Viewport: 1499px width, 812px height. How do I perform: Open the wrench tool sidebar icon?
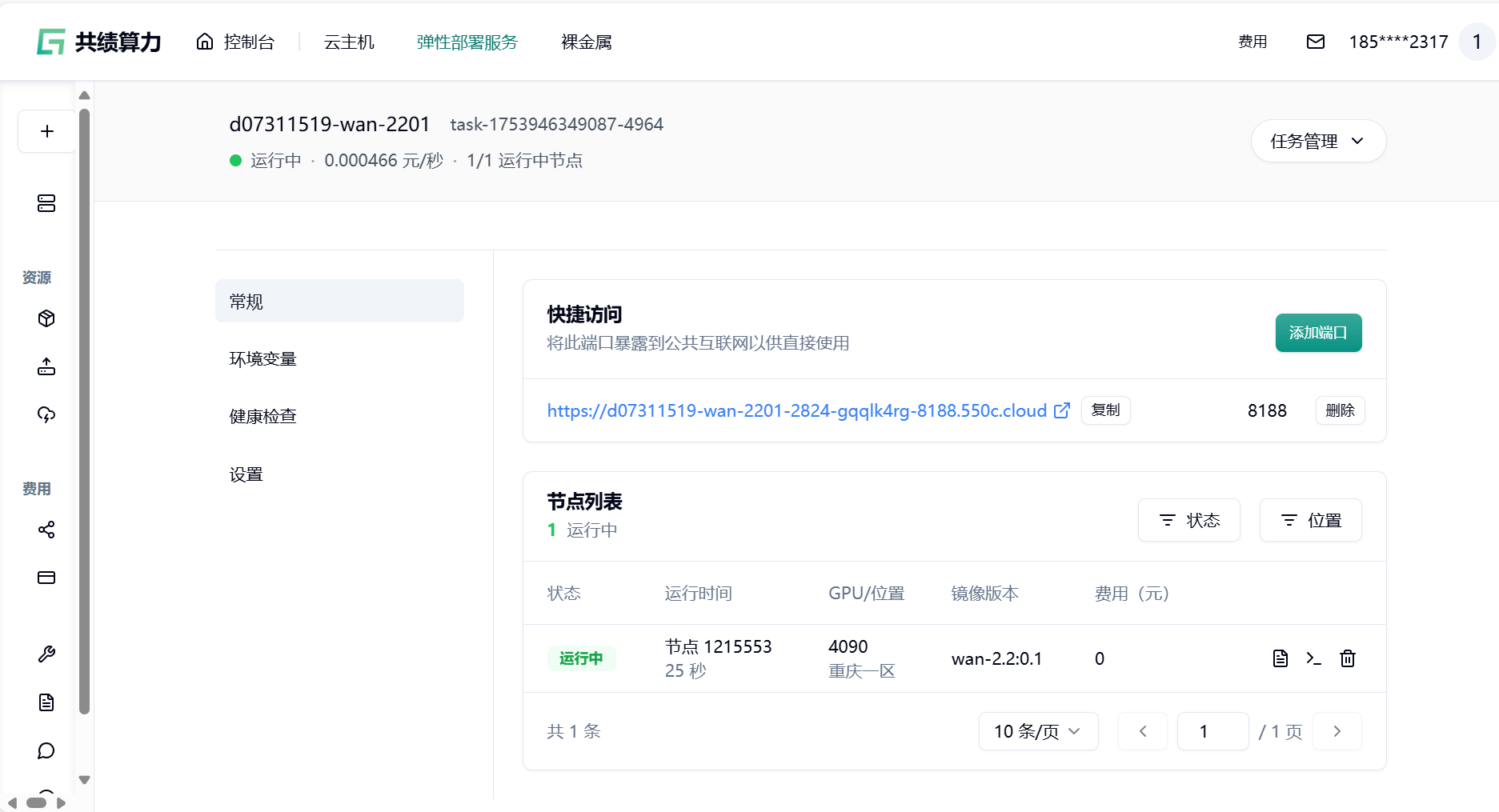pyautogui.click(x=46, y=654)
